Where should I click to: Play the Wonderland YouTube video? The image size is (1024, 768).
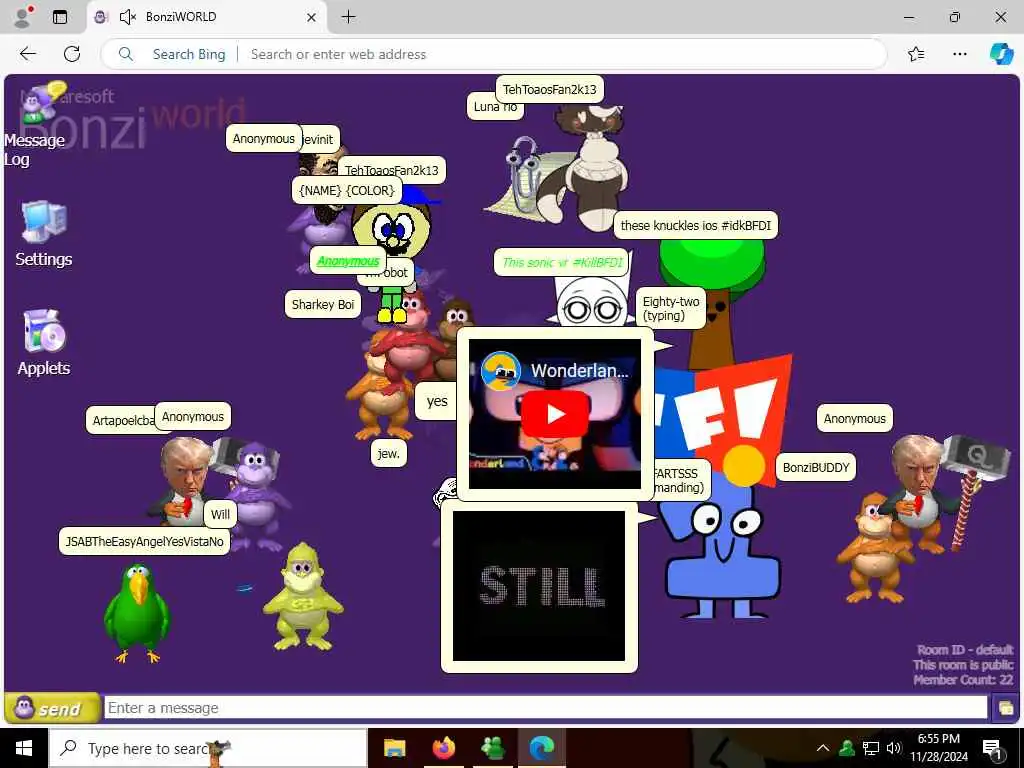click(554, 414)
